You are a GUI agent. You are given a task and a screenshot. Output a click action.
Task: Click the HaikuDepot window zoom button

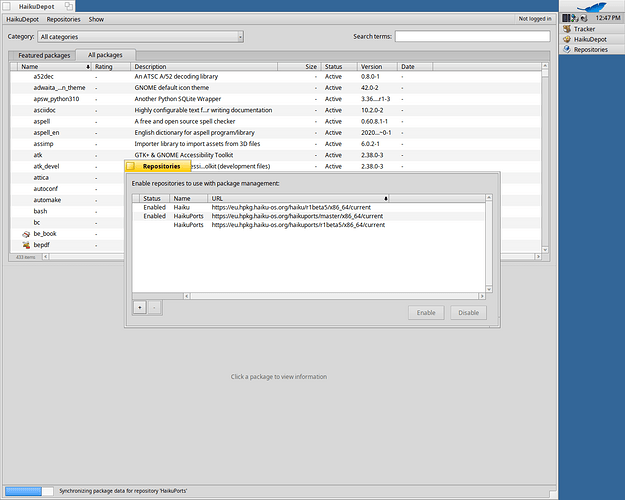point(69,6)
